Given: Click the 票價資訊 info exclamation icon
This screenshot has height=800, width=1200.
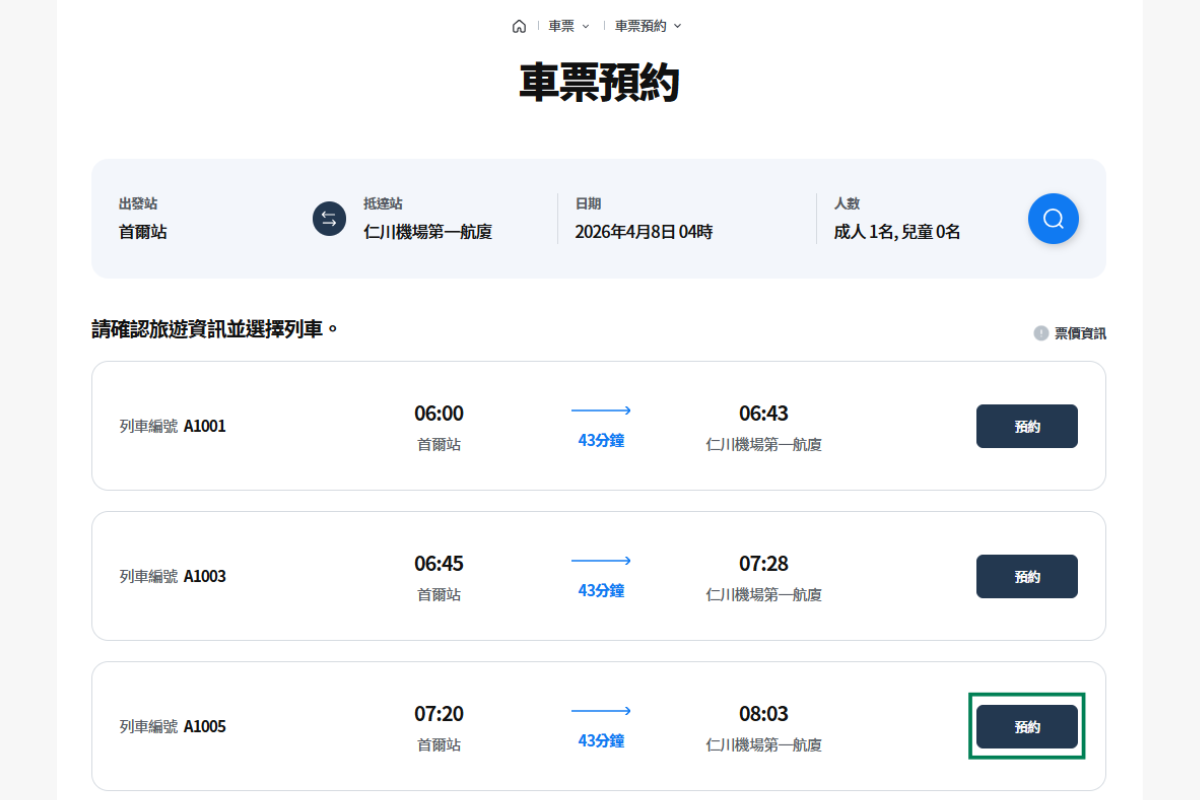Looking at the screenshot, I should tap(1041, 333).
